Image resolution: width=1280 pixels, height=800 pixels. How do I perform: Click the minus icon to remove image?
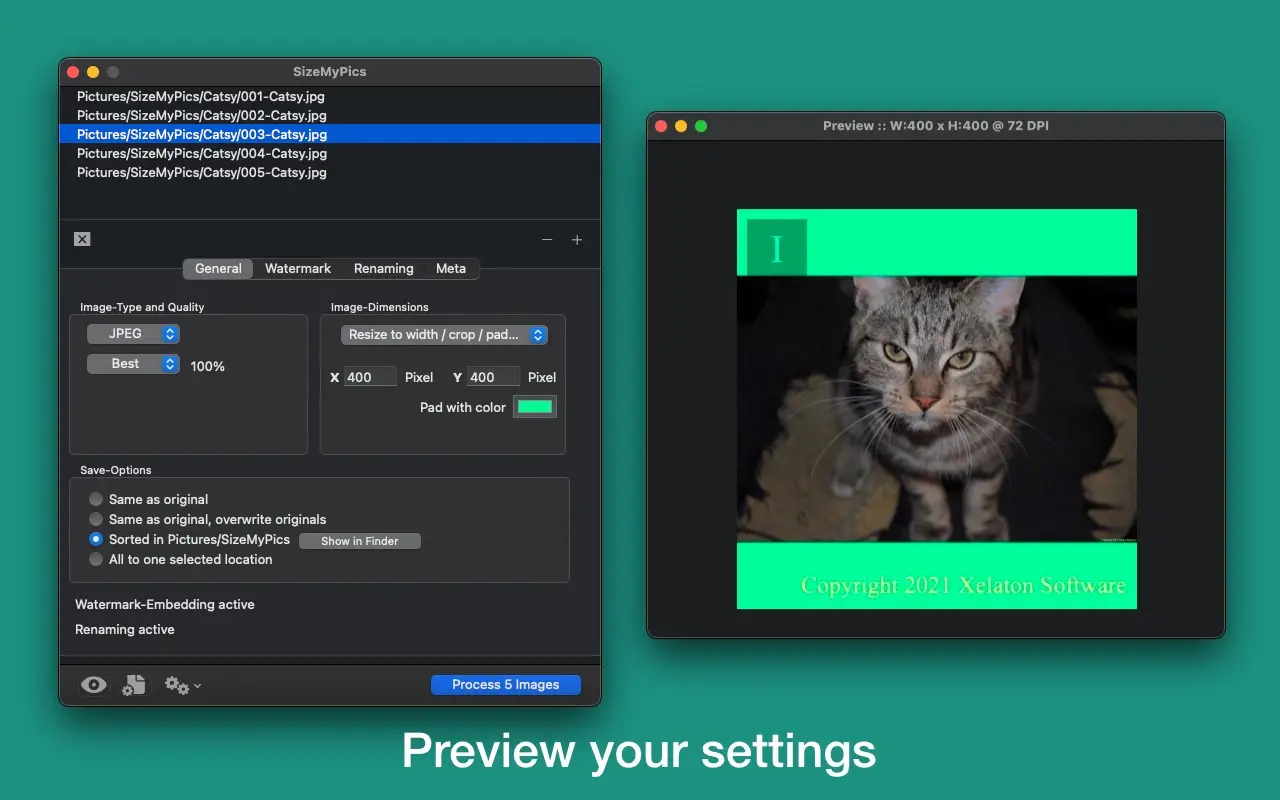[547, 240]
